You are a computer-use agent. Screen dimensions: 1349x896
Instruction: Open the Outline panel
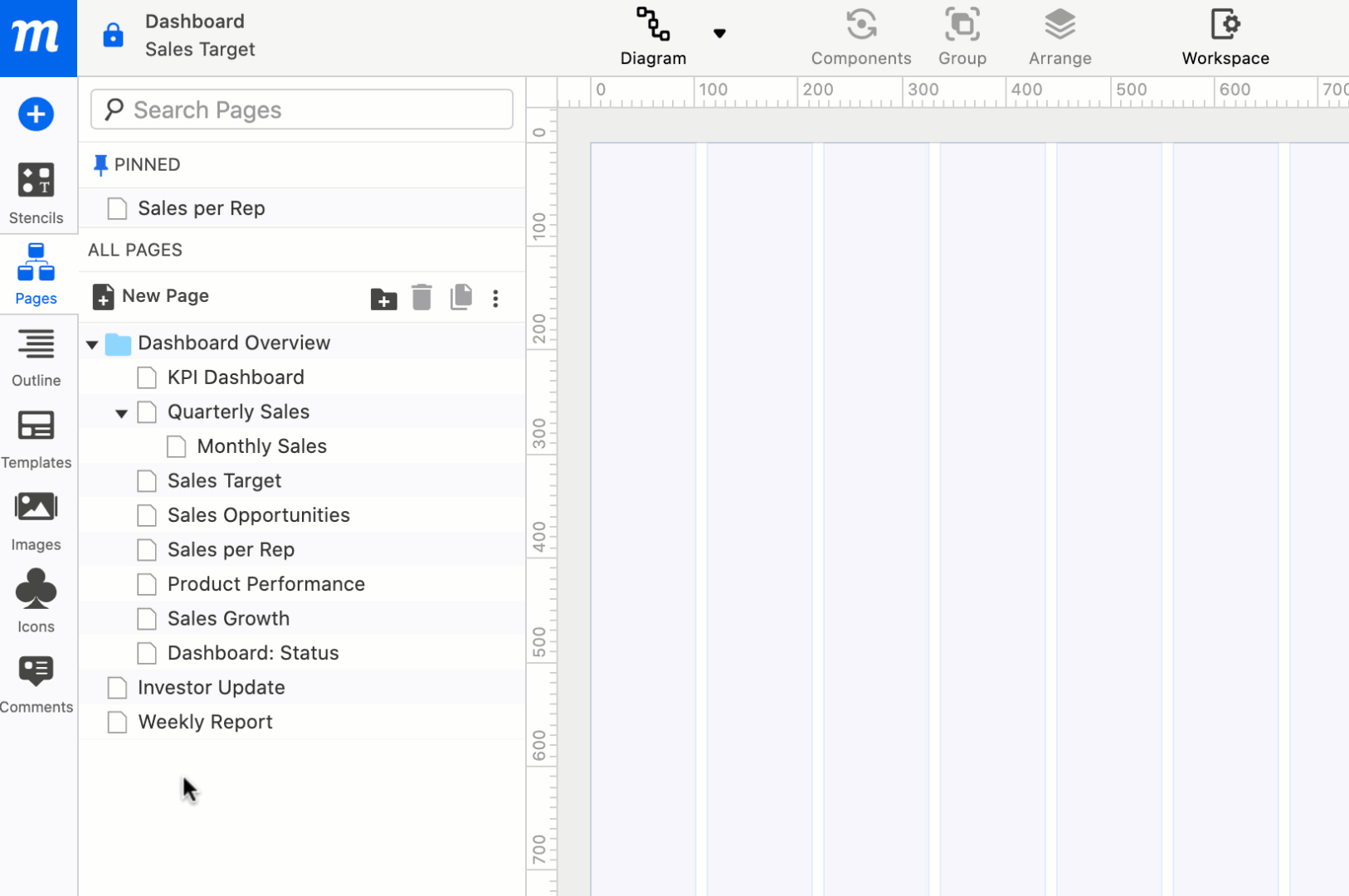pos(36,355)
